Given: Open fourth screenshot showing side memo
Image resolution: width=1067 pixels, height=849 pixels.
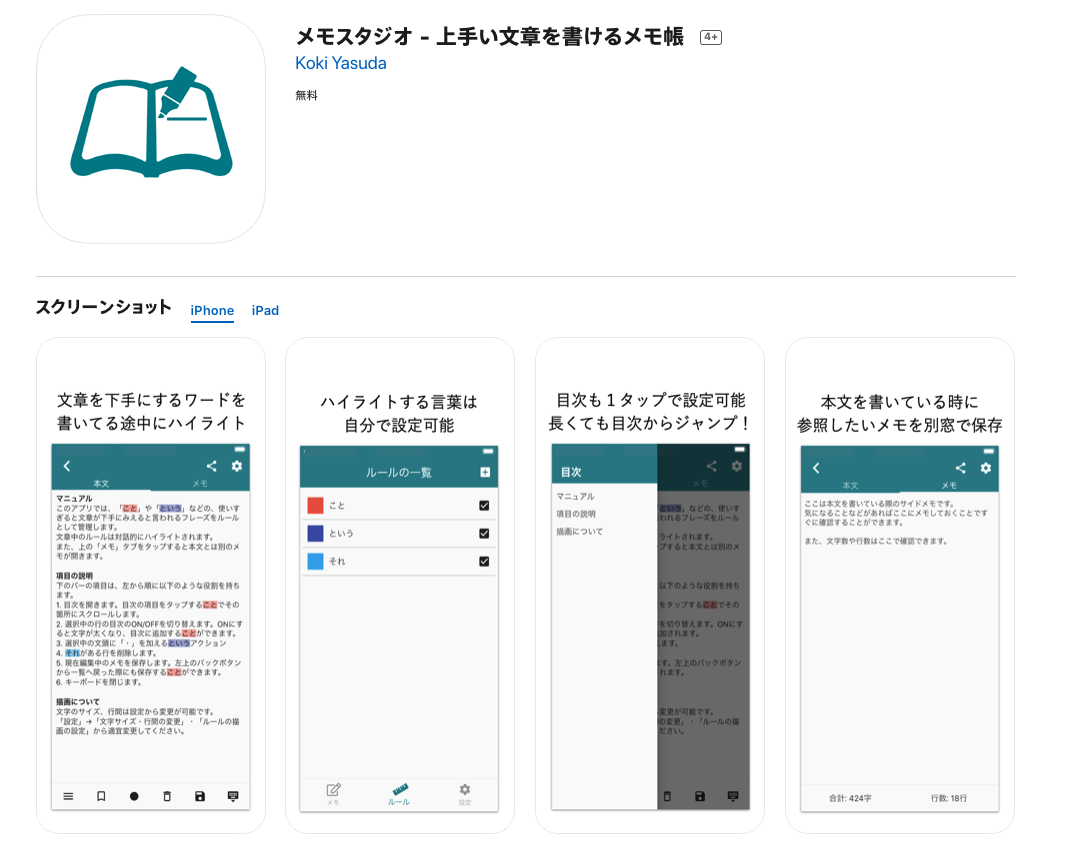Looking at the screenshot, I should [x=900, y=585].
